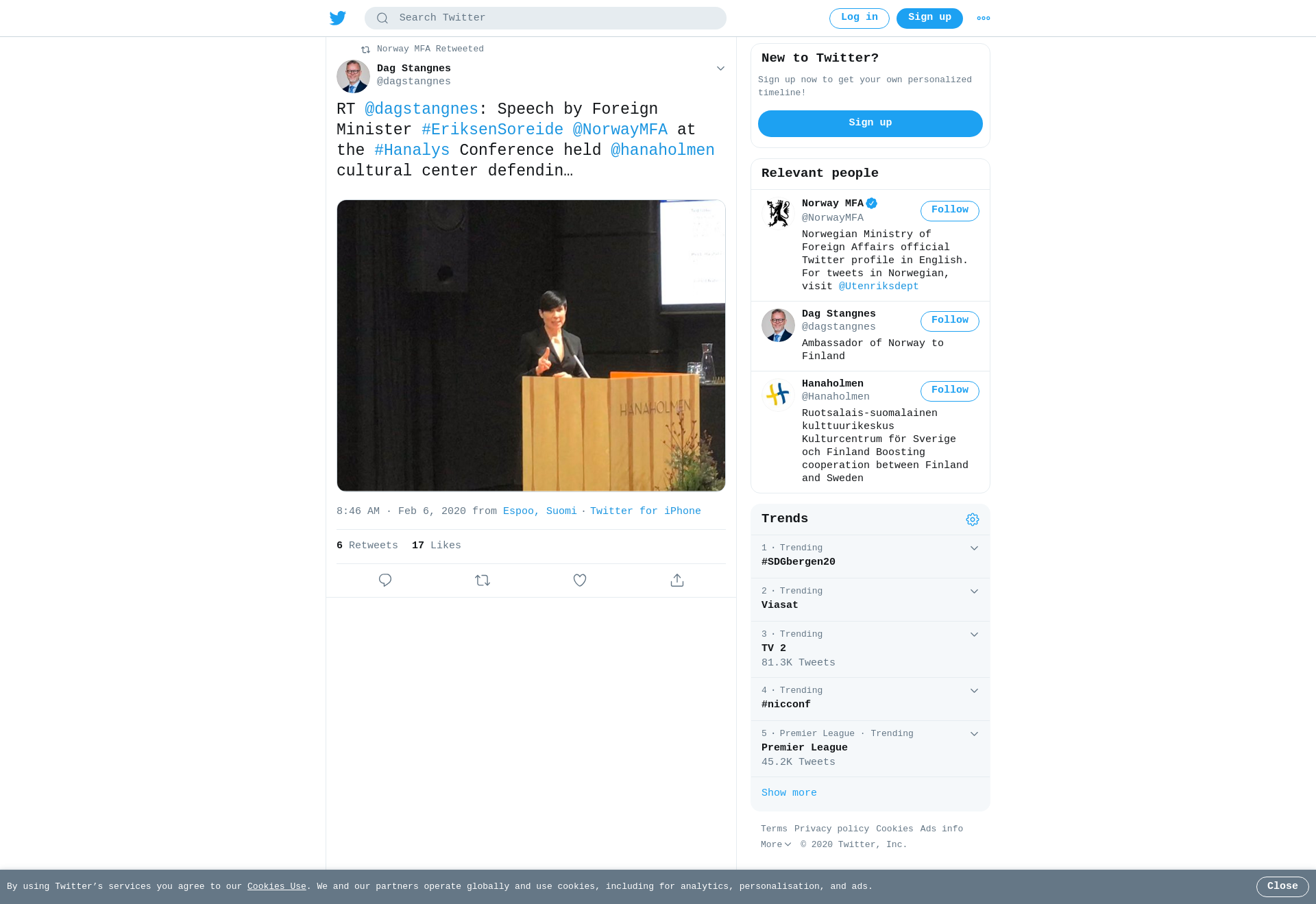The height and width of the screenshot is (904, 1316).
Task: Reply to the tweet with comment icon
Action: [x=385, y=581]
